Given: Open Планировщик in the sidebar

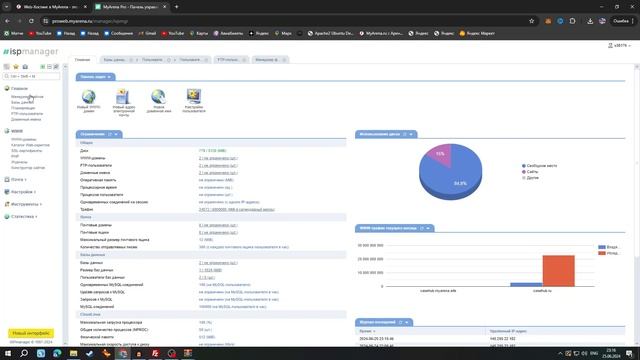Looking at the screenshot, I should click(23, 108).
